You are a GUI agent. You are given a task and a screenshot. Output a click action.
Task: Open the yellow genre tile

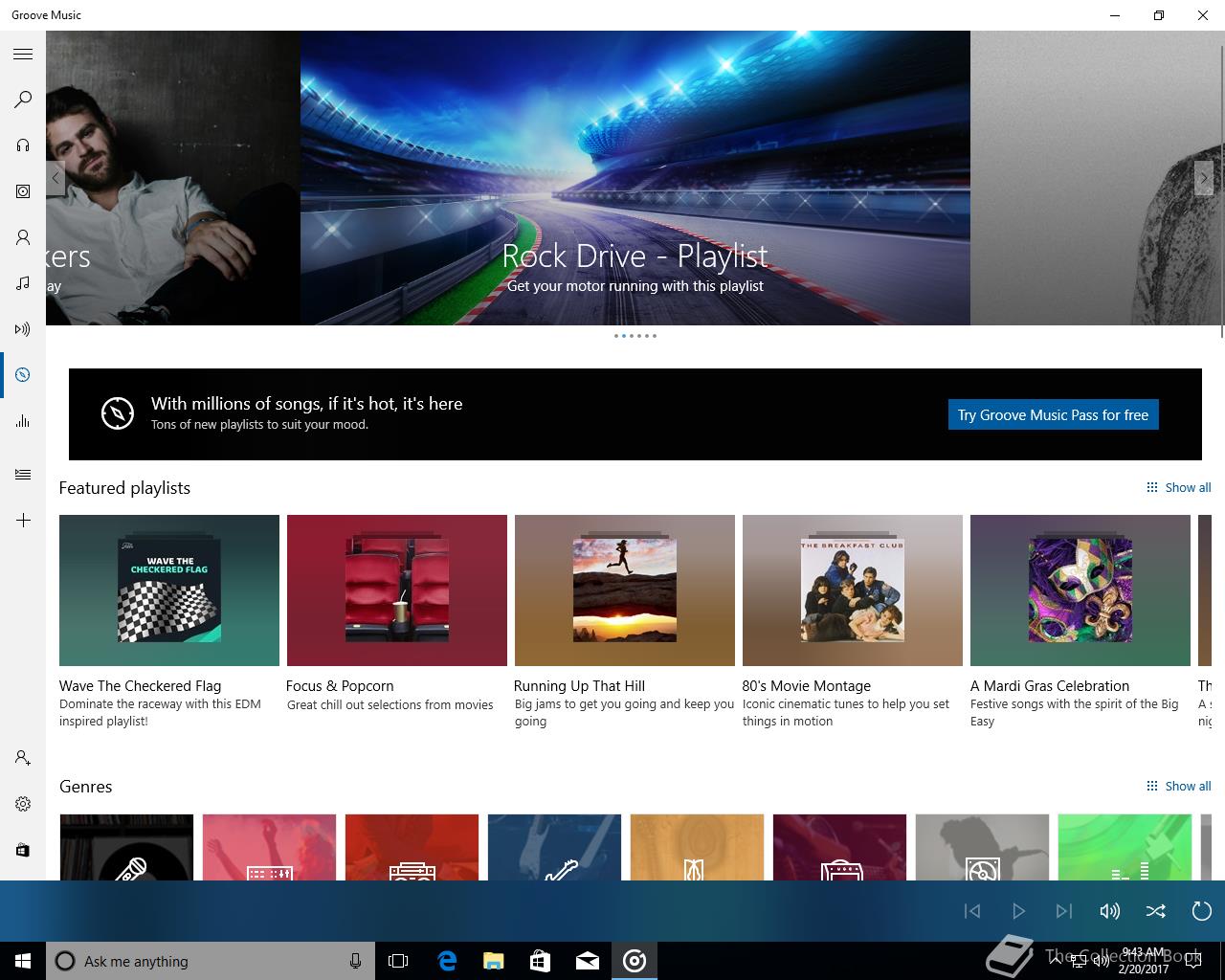(x=697, y=847)
